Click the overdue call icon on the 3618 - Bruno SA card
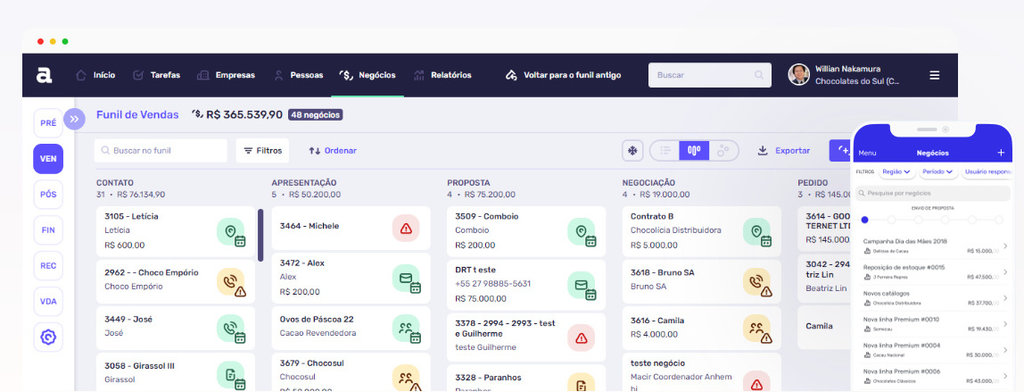This screenshot has height=392, width=1024. (757, 282)
